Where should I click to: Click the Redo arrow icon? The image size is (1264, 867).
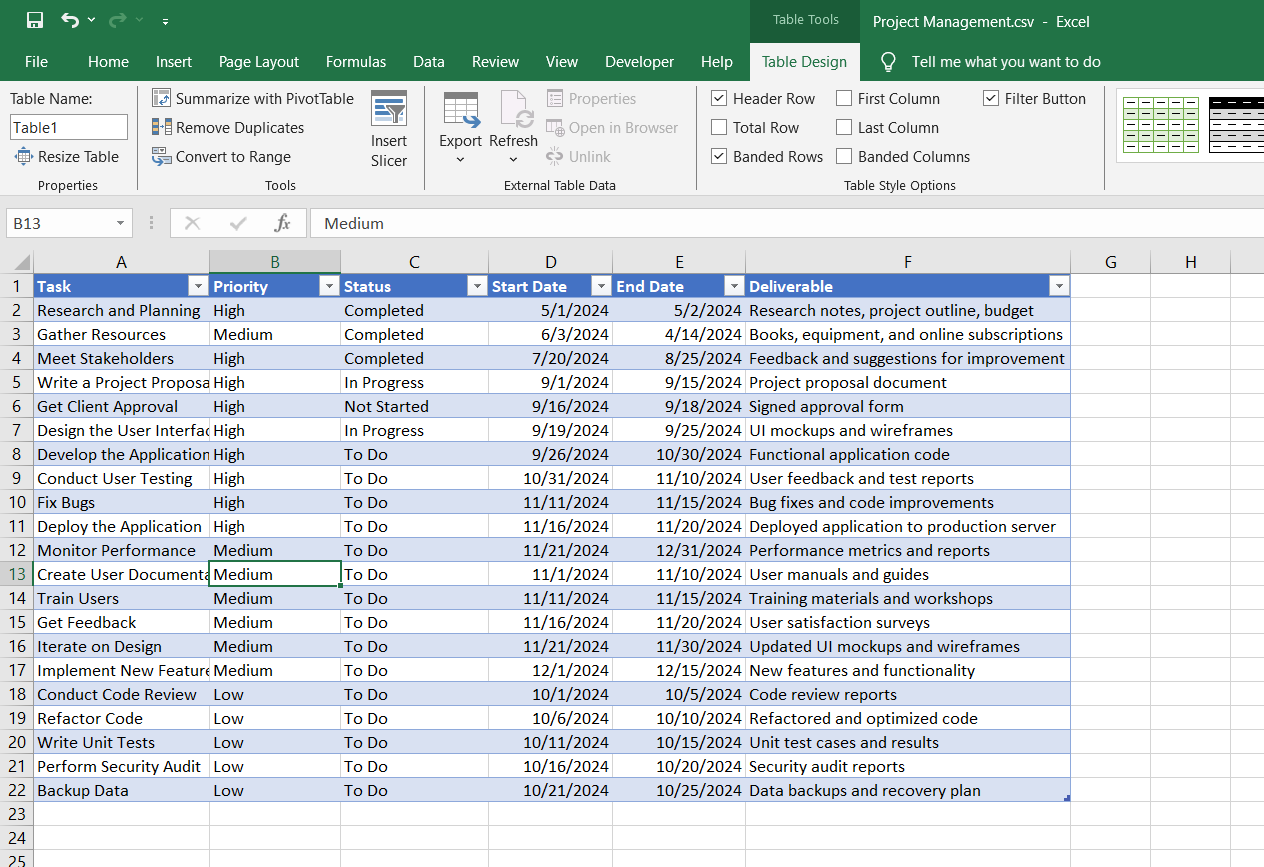click(117, 20)
